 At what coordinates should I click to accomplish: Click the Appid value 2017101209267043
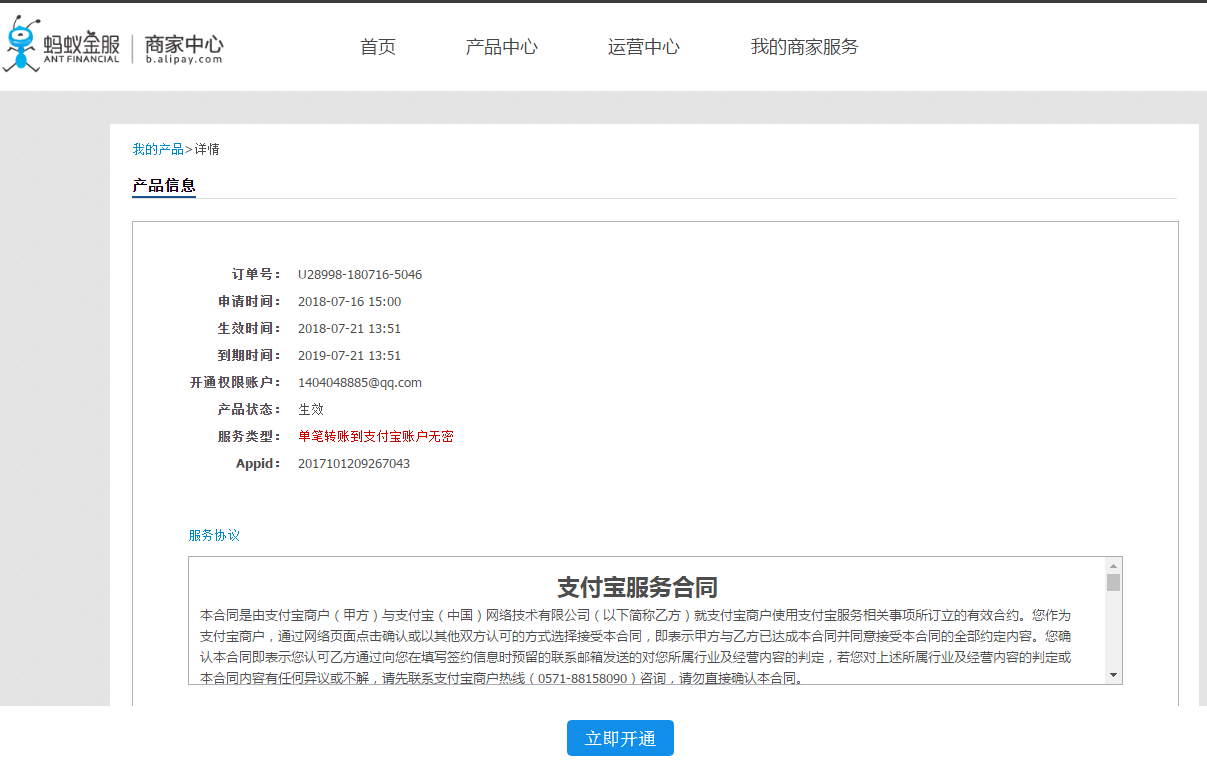click(354, 463)
